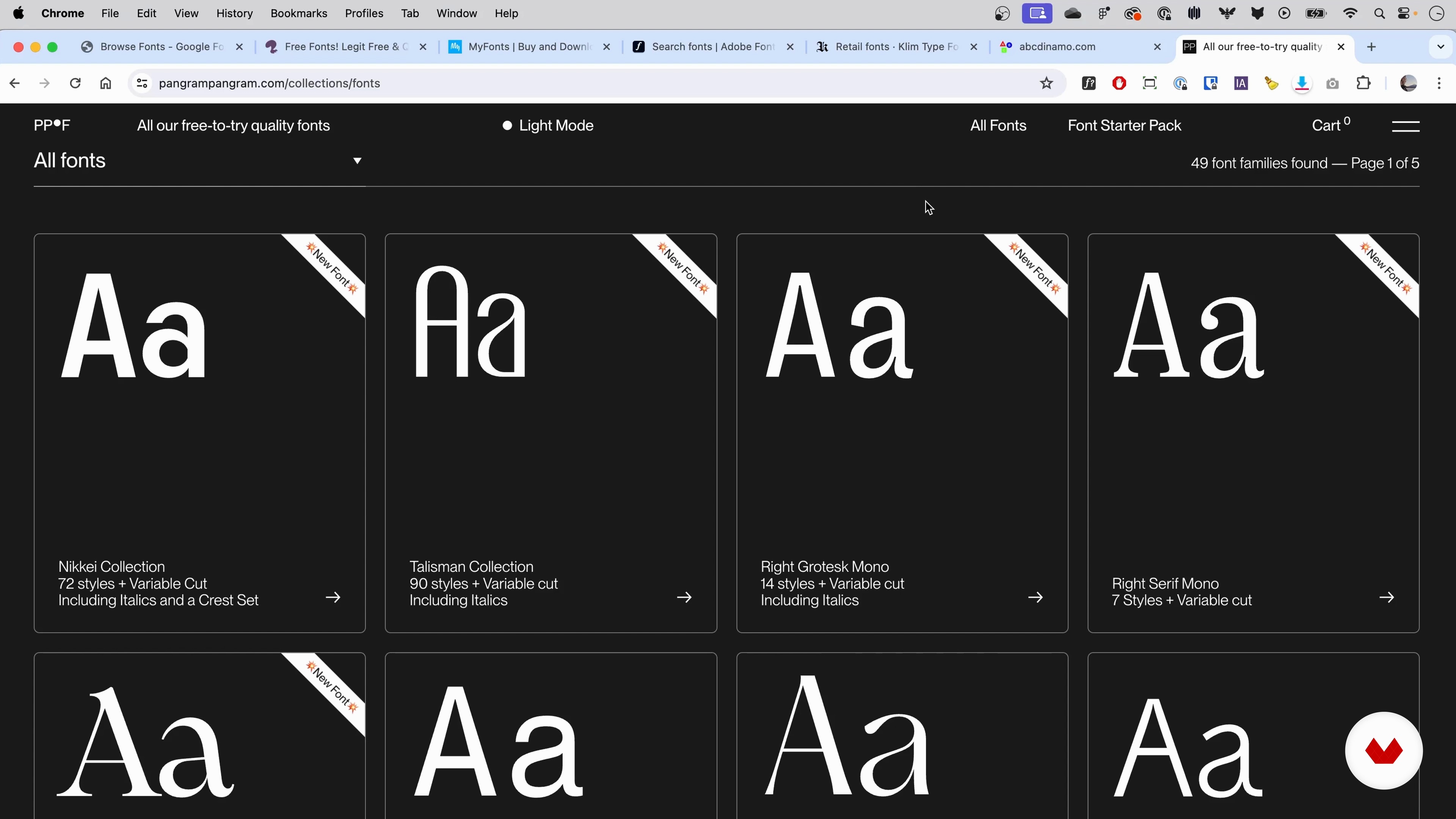This screenshot has height=819, width=1456.
Task: Switch to Browse Fonts - Google Fonts tab
Action: click(162, 47)
